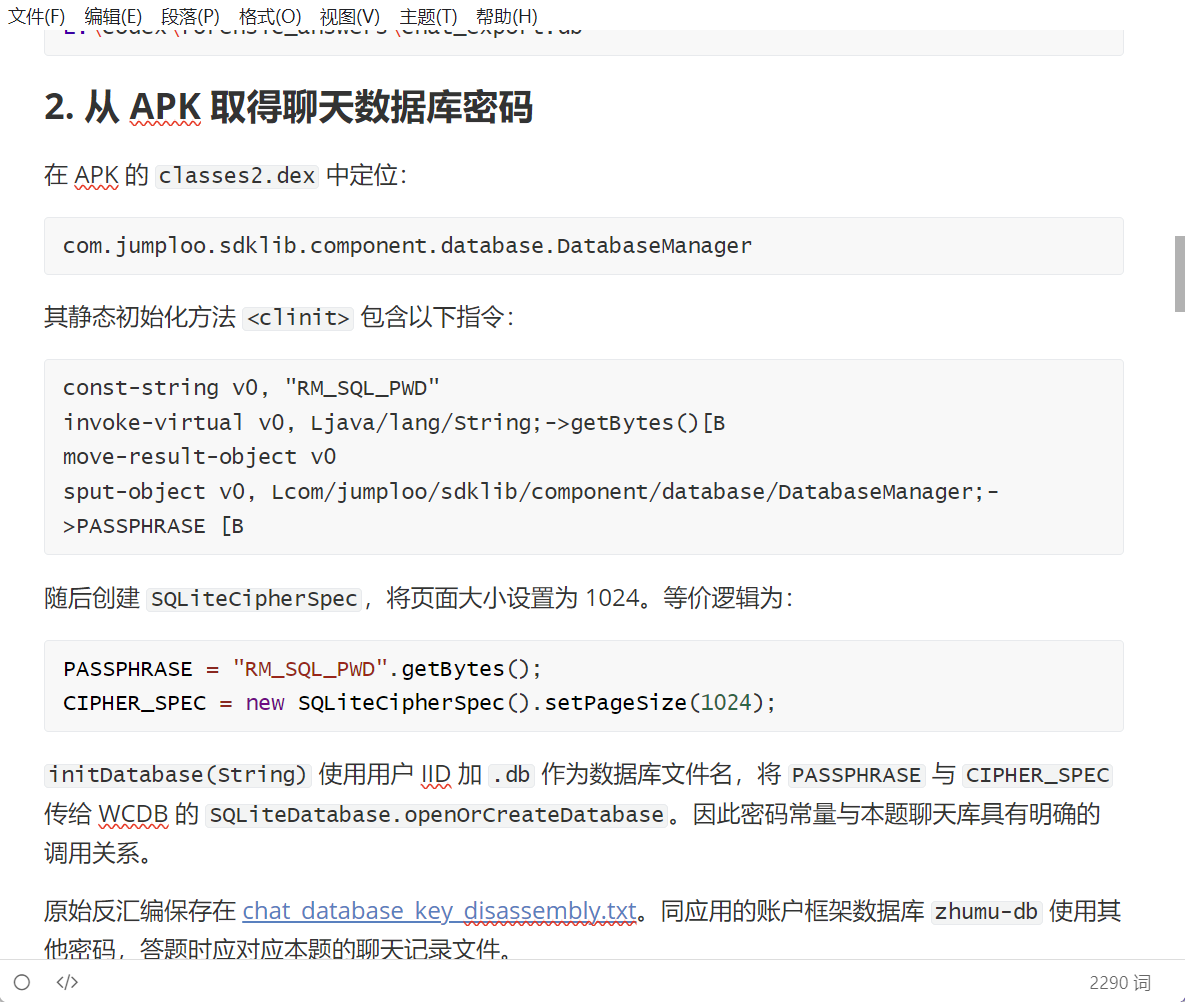Click the invoke-virtual getBytes code line
This screenshot has width=1185, height=1002.
pyautogui.click(x=394, y=422)
